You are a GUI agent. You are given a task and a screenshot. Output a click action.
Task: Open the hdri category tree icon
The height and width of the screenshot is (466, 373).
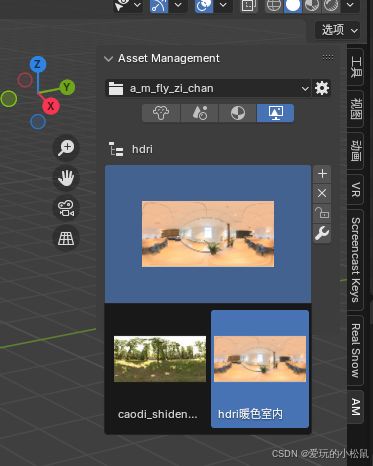[116, 149]
